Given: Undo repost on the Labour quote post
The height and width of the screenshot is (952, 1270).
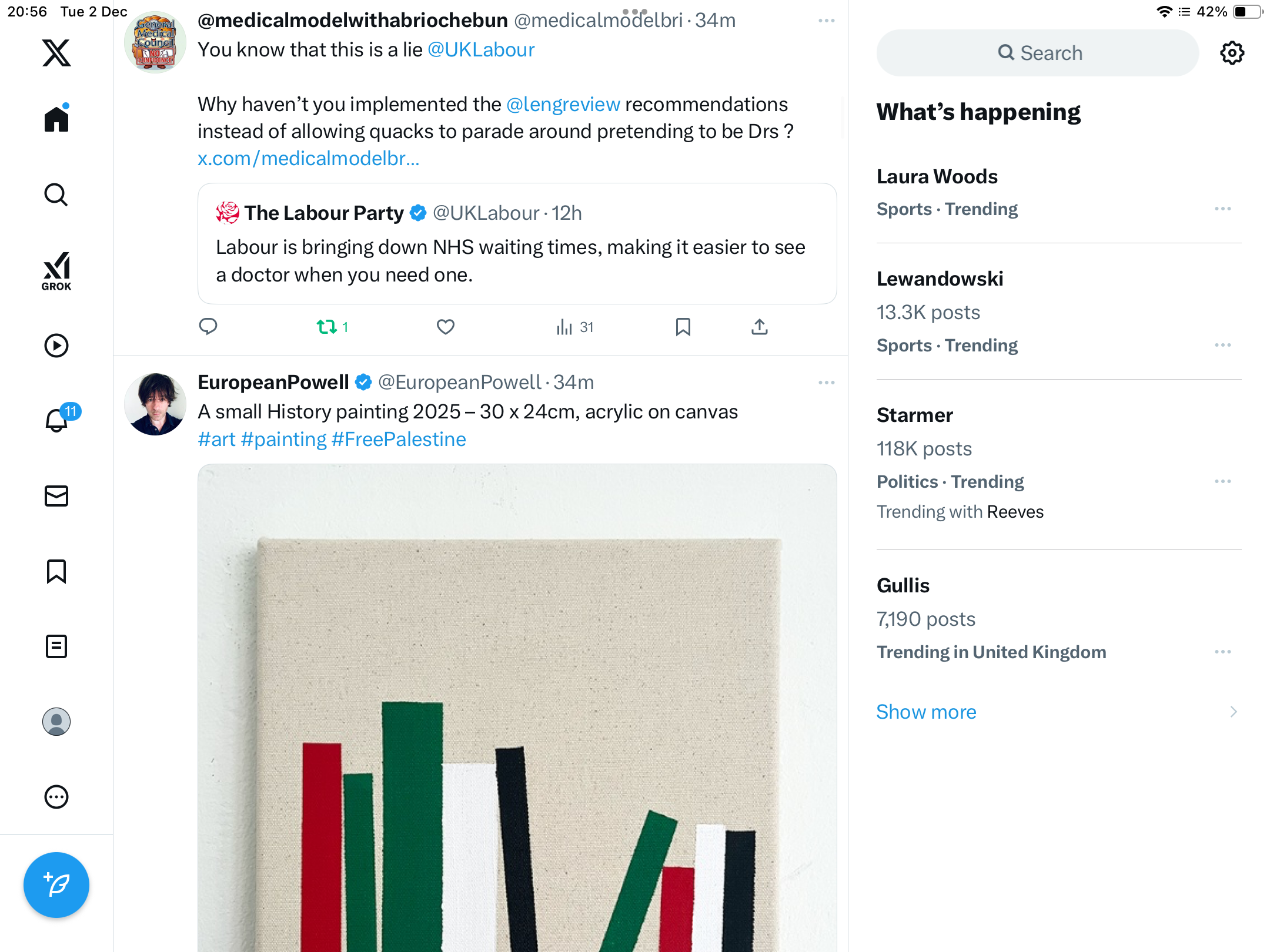Looking at the screenshot, I should click(327, 327).
